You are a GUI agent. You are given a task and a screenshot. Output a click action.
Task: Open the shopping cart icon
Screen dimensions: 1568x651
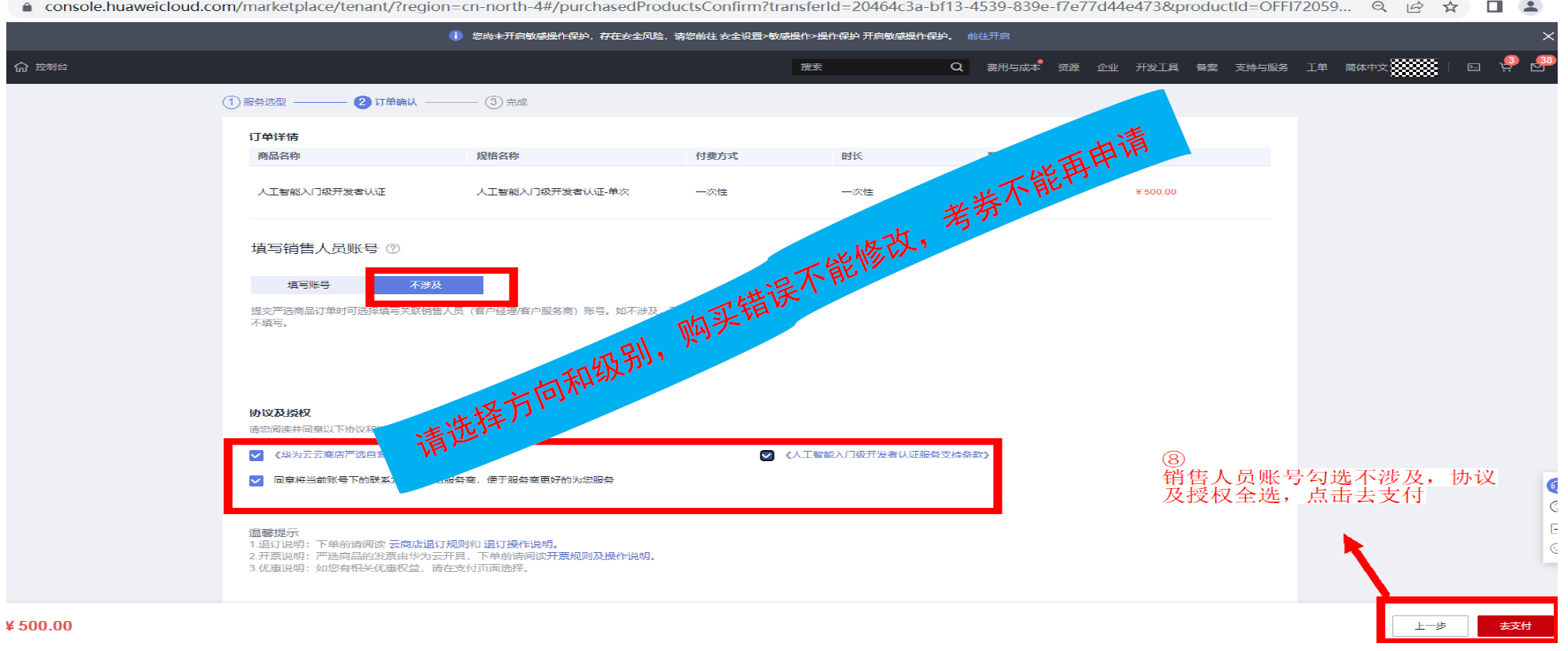[1506, 67]
